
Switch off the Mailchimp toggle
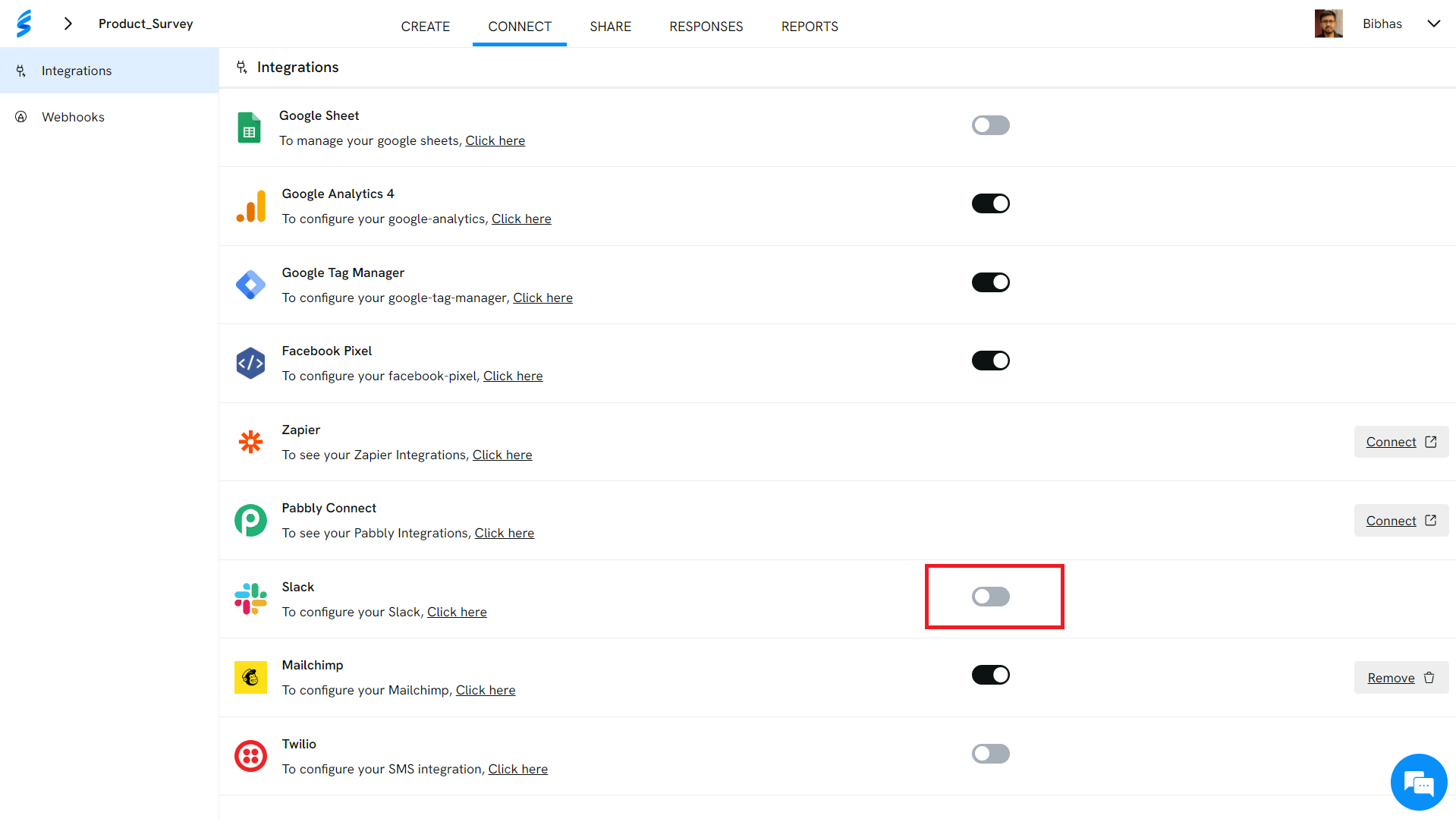point(991,675)
